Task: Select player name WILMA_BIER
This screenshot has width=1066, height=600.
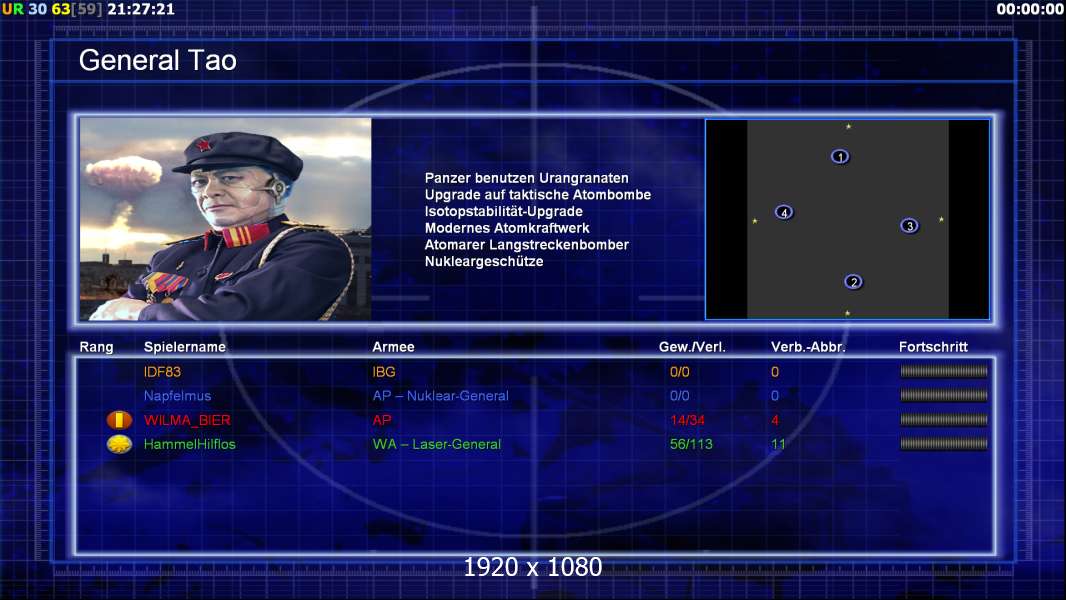Action: click(x=187, y=420)
